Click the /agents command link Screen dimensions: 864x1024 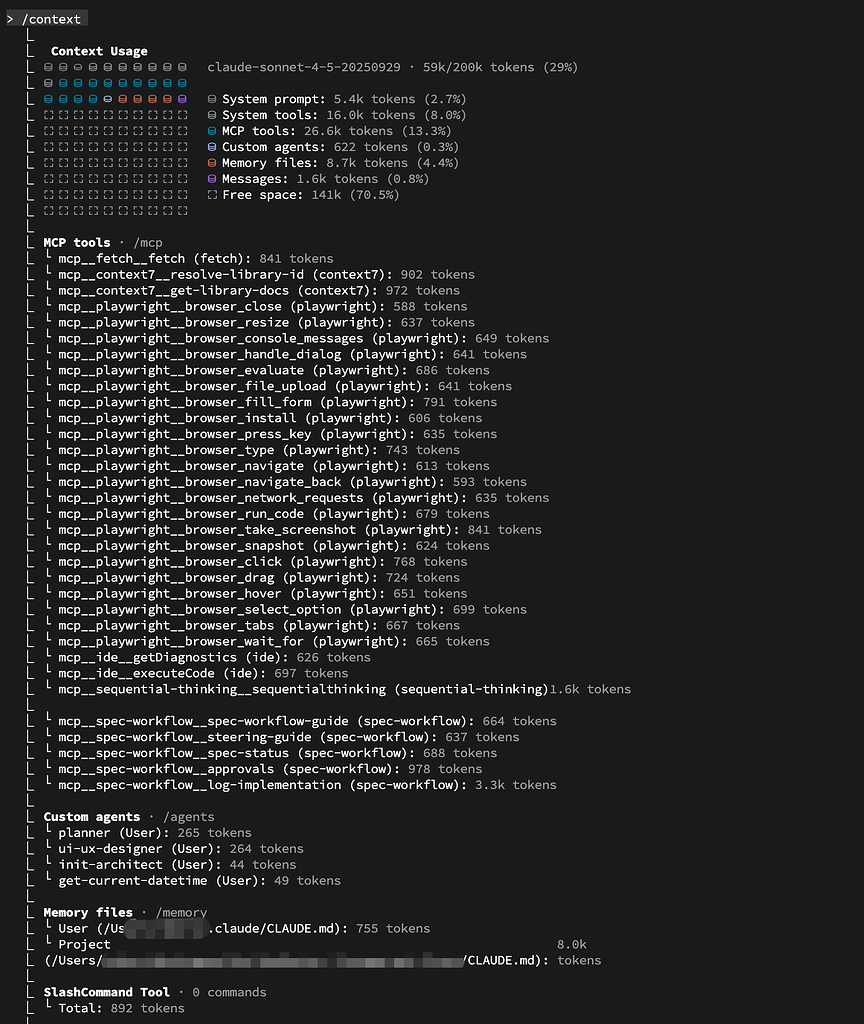[189, 817]
